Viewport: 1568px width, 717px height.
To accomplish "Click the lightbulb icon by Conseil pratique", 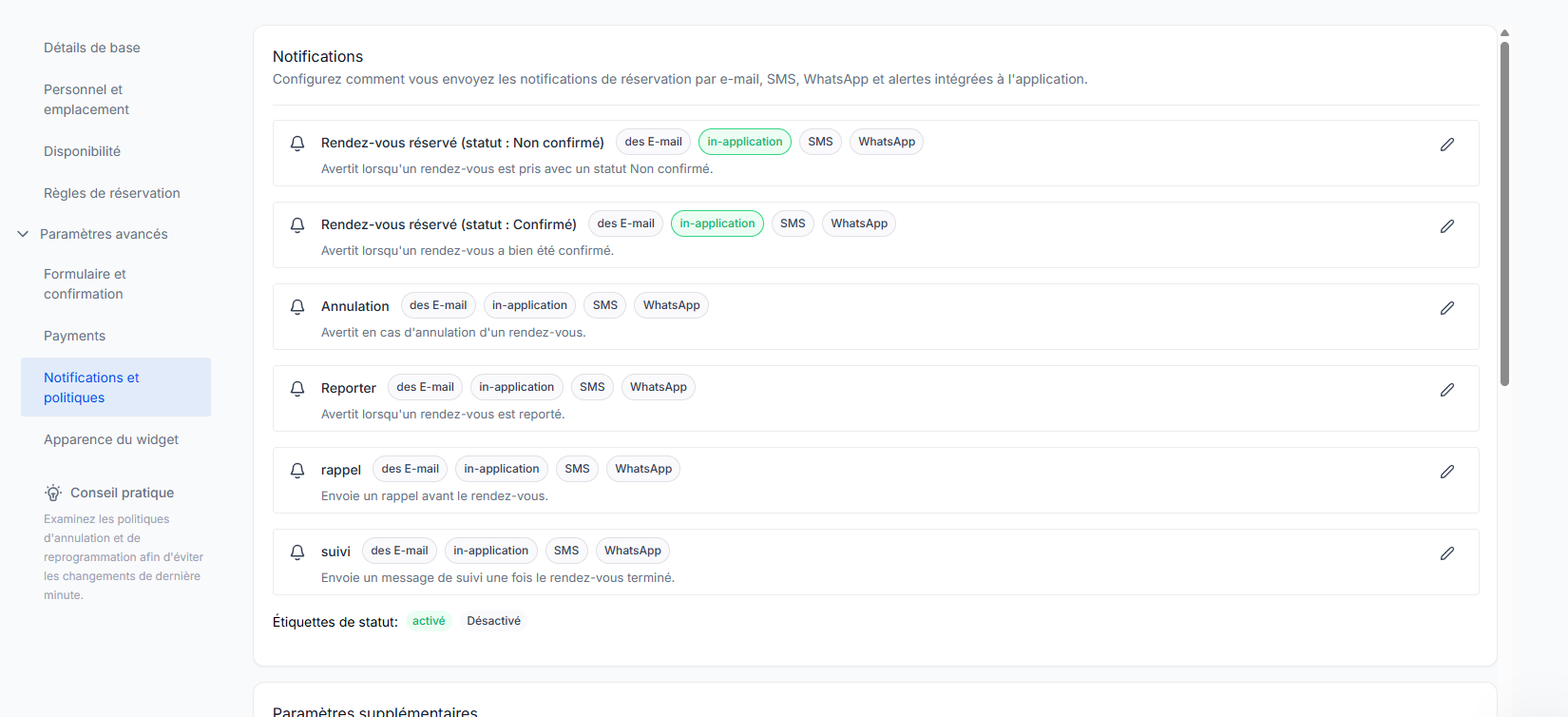I will (x=53, y=493).
